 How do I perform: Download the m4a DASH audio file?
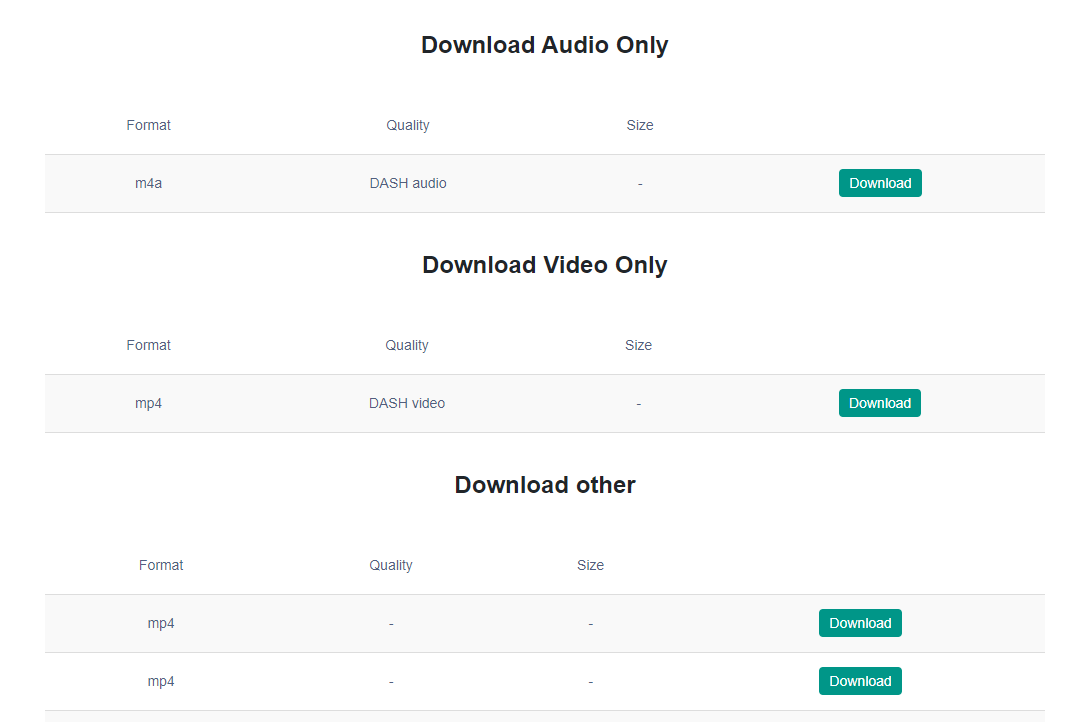pos(880,183)
